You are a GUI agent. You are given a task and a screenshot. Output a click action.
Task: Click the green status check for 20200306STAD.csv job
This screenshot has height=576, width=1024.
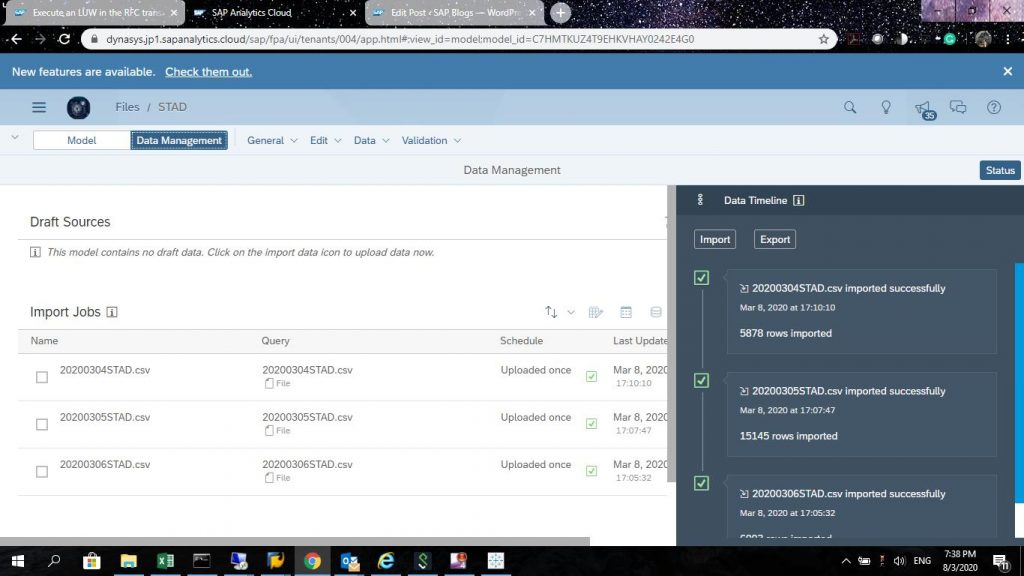pos(591,471)
